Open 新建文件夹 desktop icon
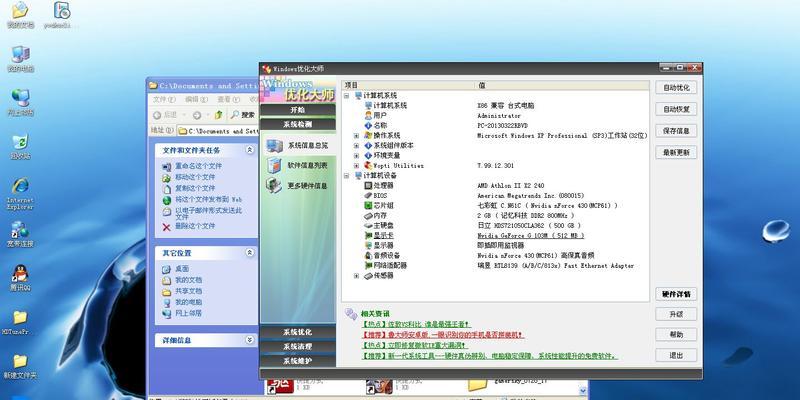 pos(20,366)
